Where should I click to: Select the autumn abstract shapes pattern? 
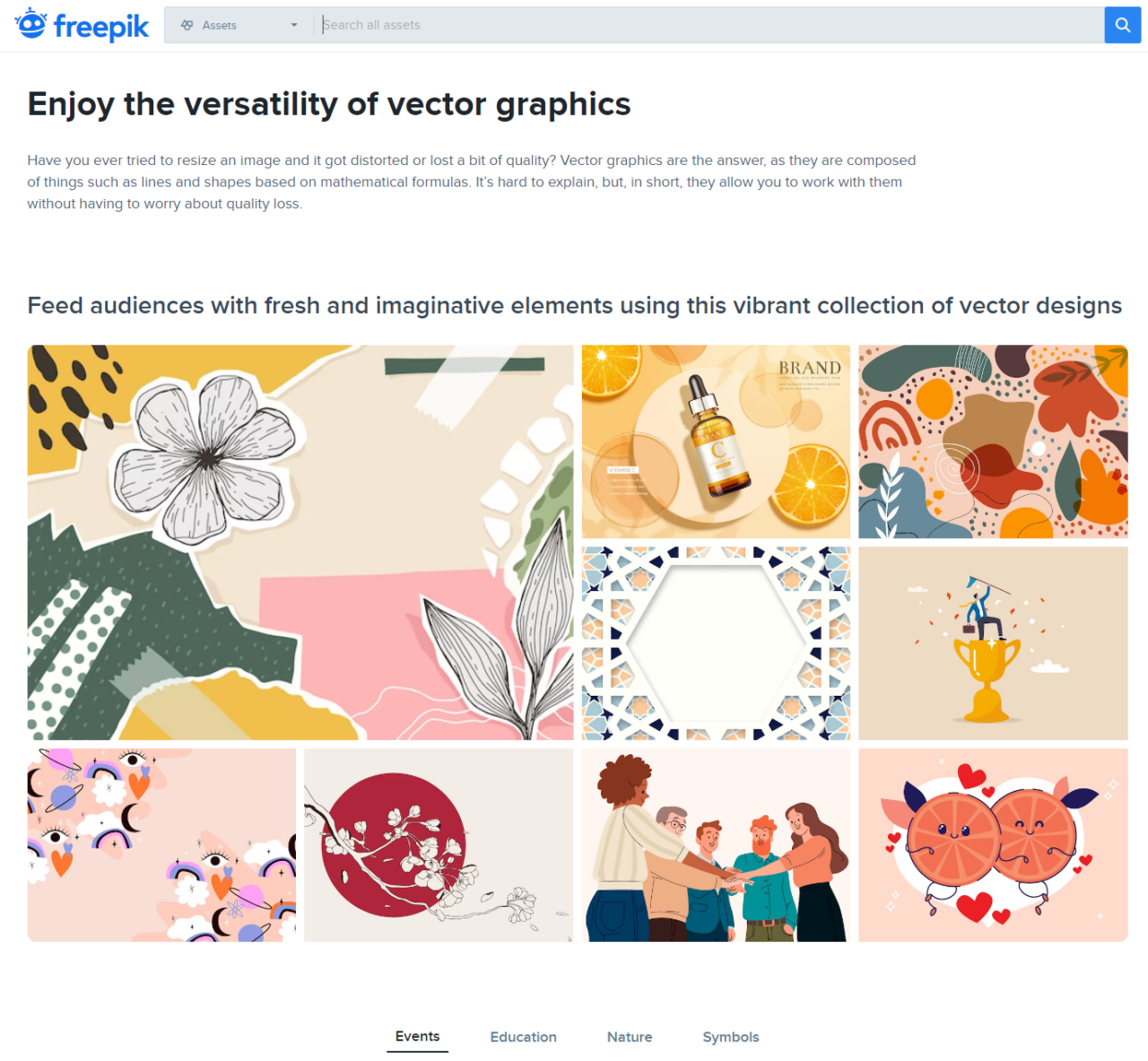pos(993,441)
